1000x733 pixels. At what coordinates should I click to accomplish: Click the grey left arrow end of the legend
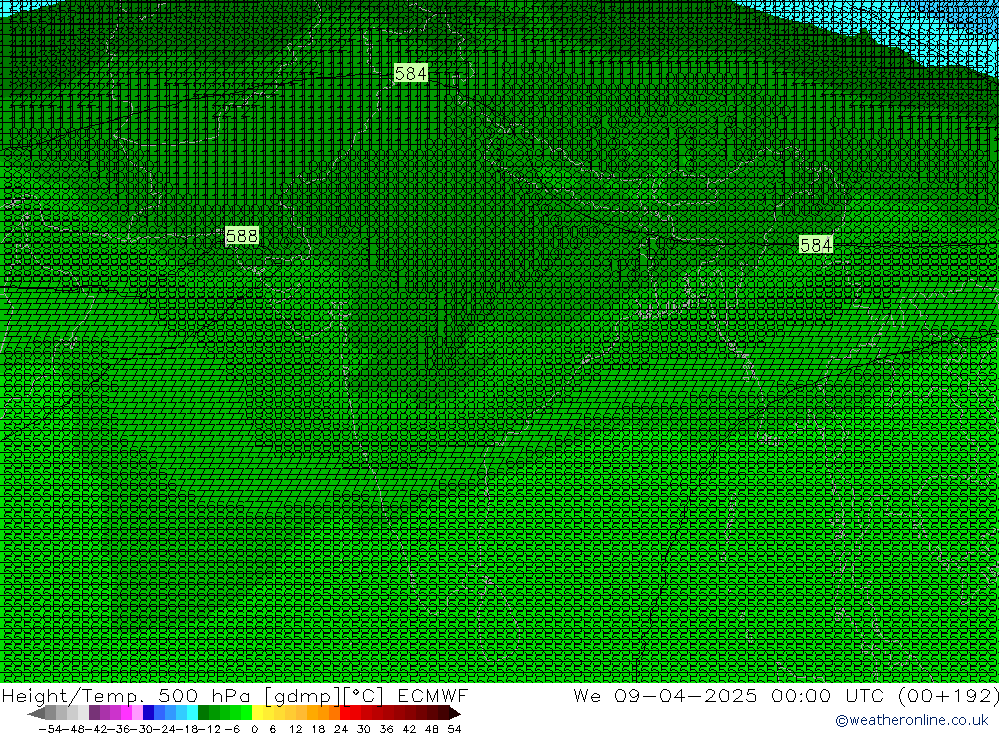tap(36, 712)
